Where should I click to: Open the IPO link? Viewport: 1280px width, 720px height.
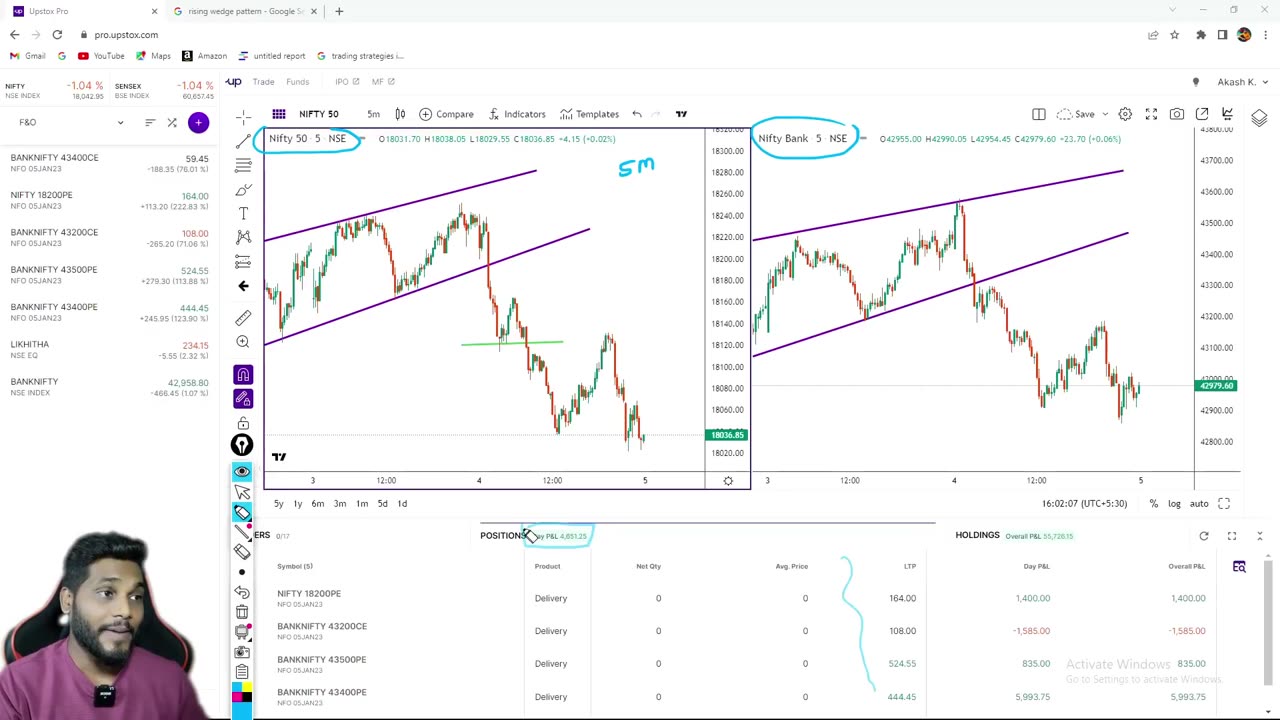point(346,82)
